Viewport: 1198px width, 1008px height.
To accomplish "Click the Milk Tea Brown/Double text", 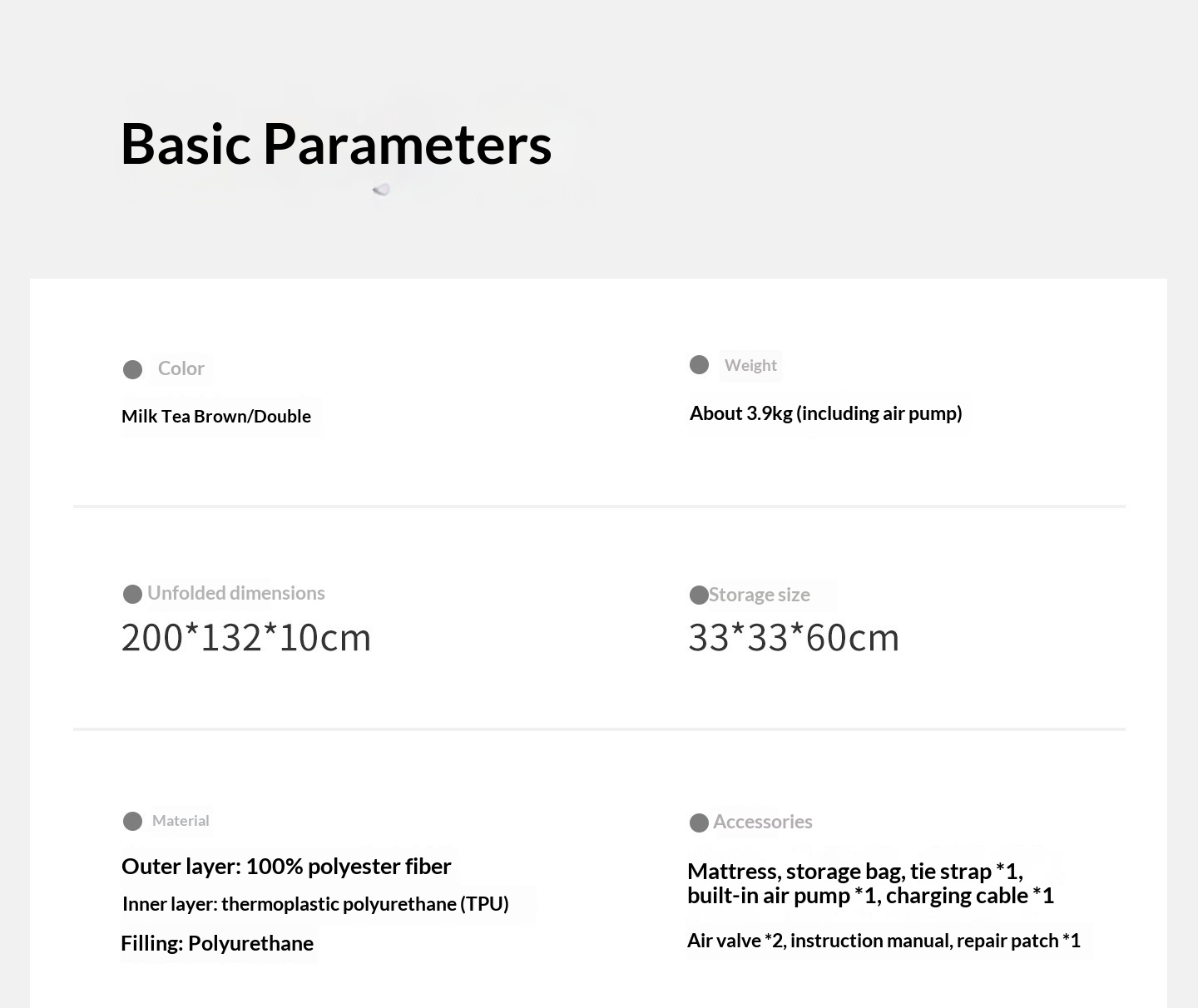I will click(216, 416).
